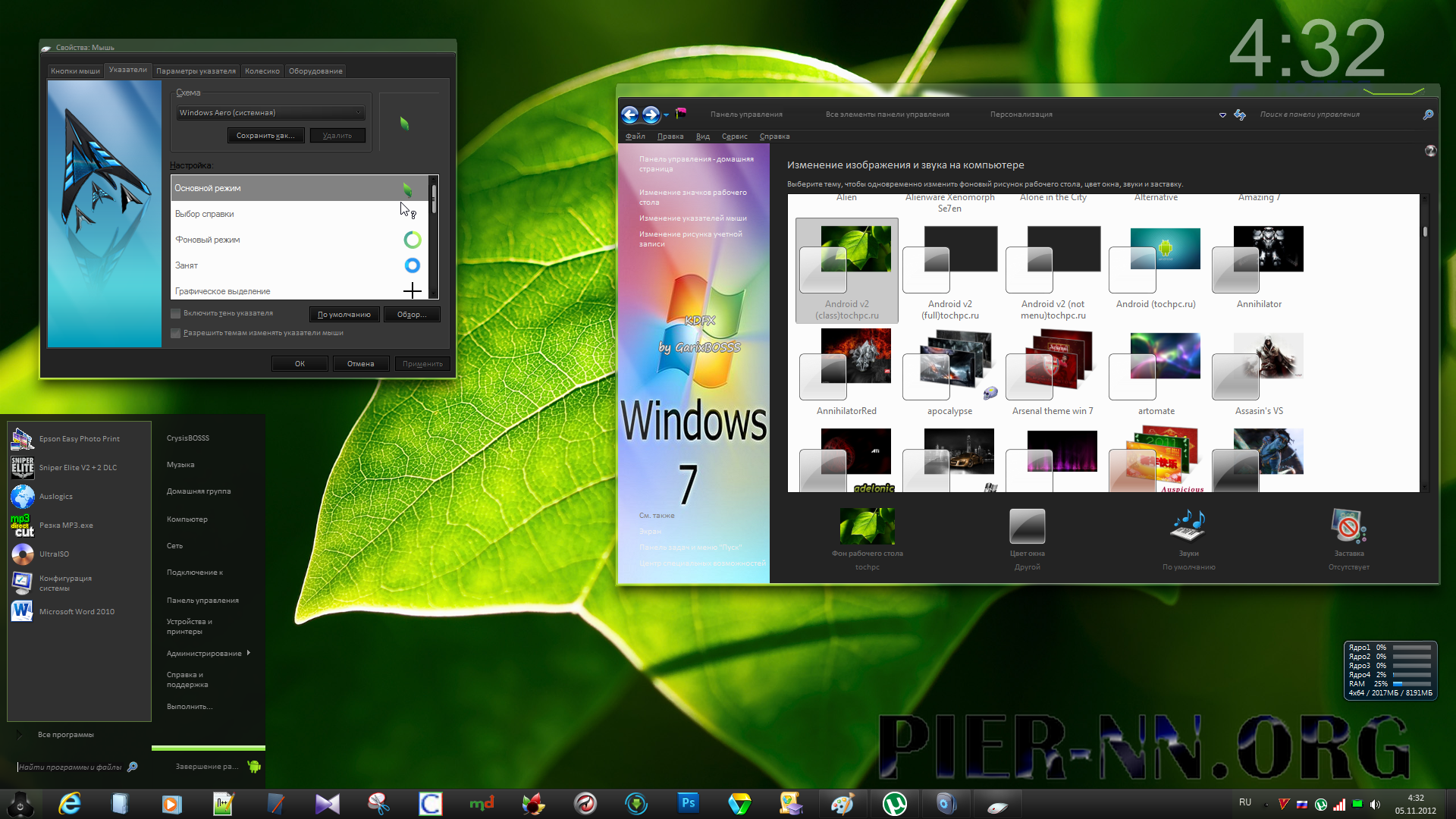Open the screensaver (Заставка) icon
The width and height of the screenshot is (1456, 819).
pyautogui.click(x=1348, y=526)
